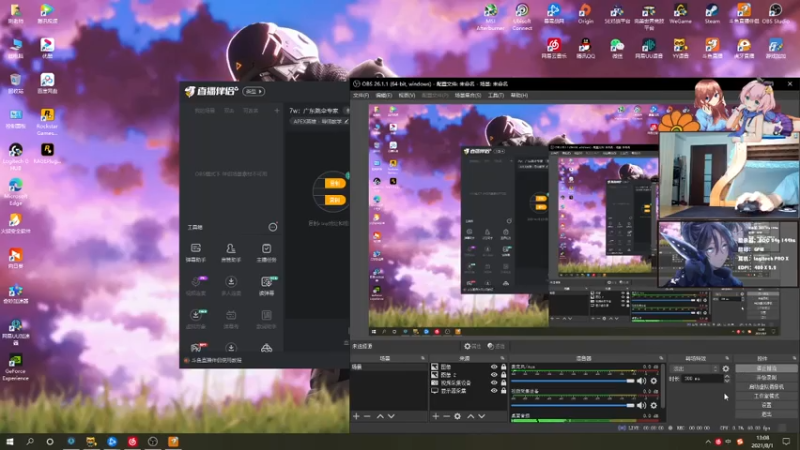The height and width of the screenshot is (450, 800).
Task: Open Windows notification center icon
Action: click(x=787, y=441)
